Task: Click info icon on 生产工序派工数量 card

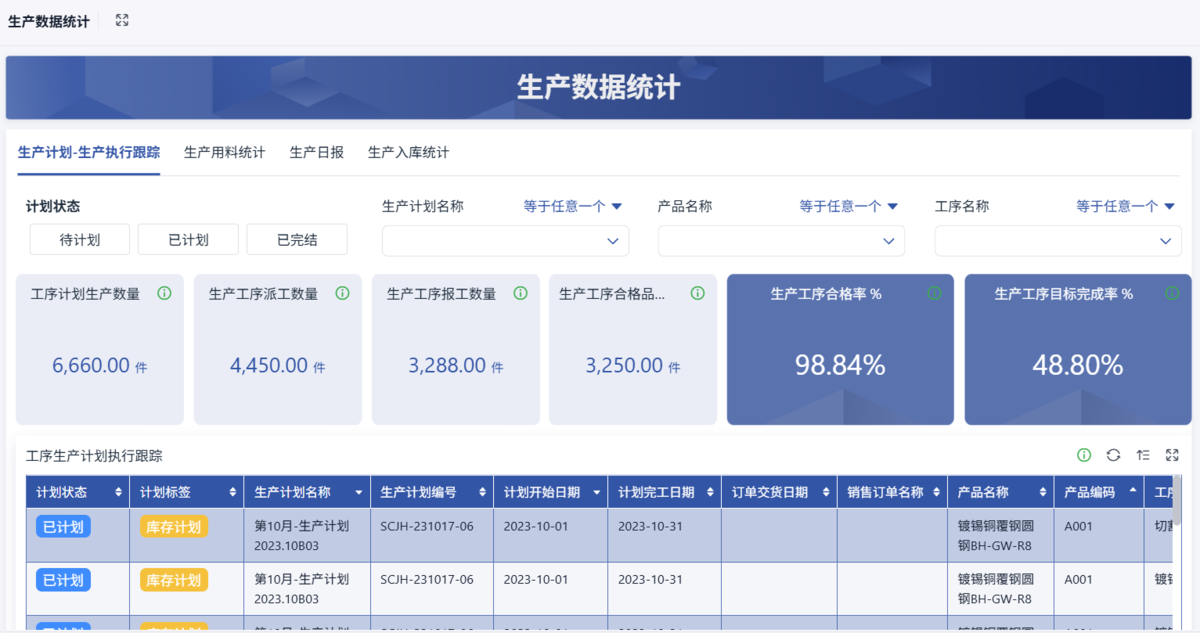Action: pyautogui.click(x=342, y=294)
